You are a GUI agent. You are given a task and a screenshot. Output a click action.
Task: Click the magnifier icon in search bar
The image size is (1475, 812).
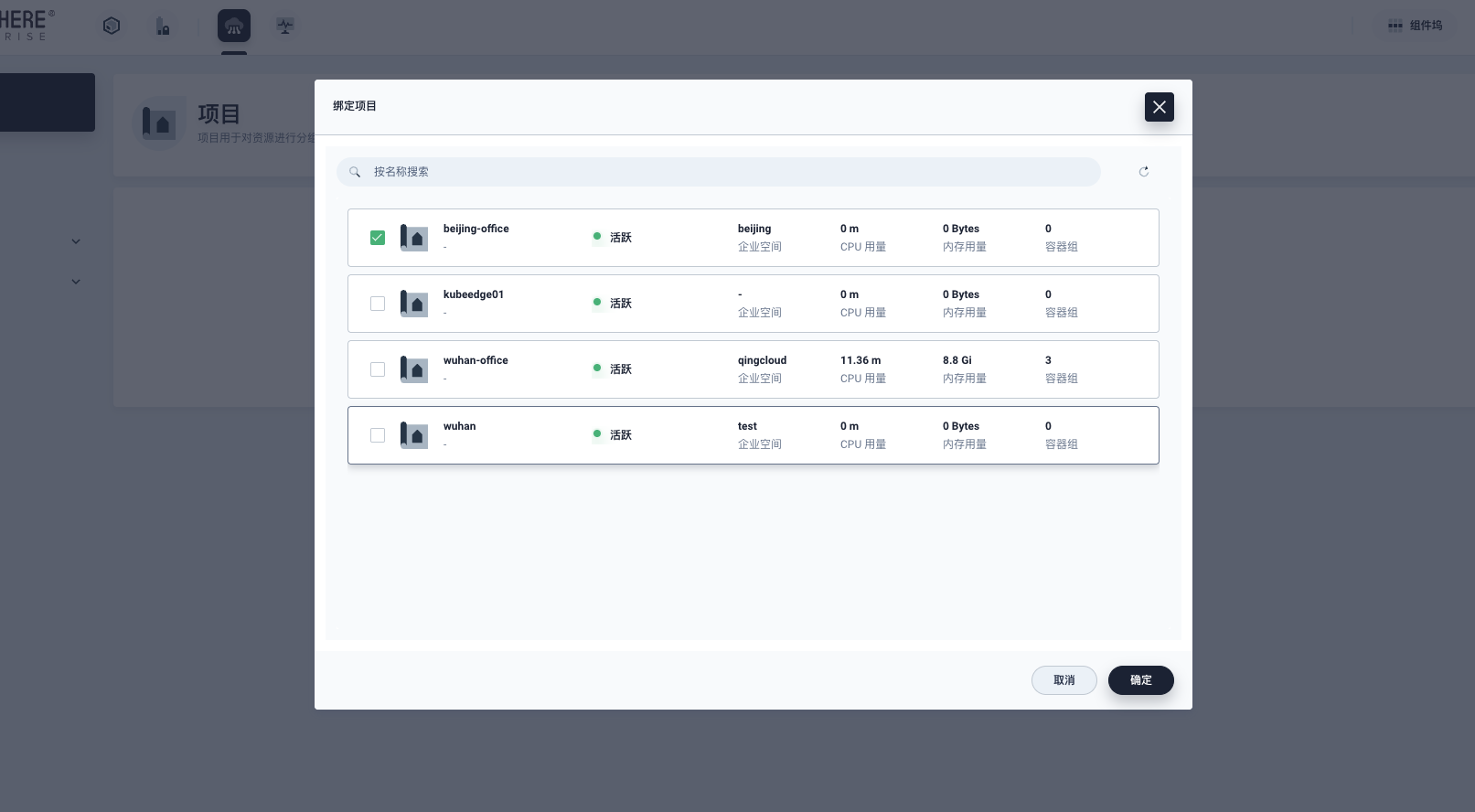pos(355,172)
